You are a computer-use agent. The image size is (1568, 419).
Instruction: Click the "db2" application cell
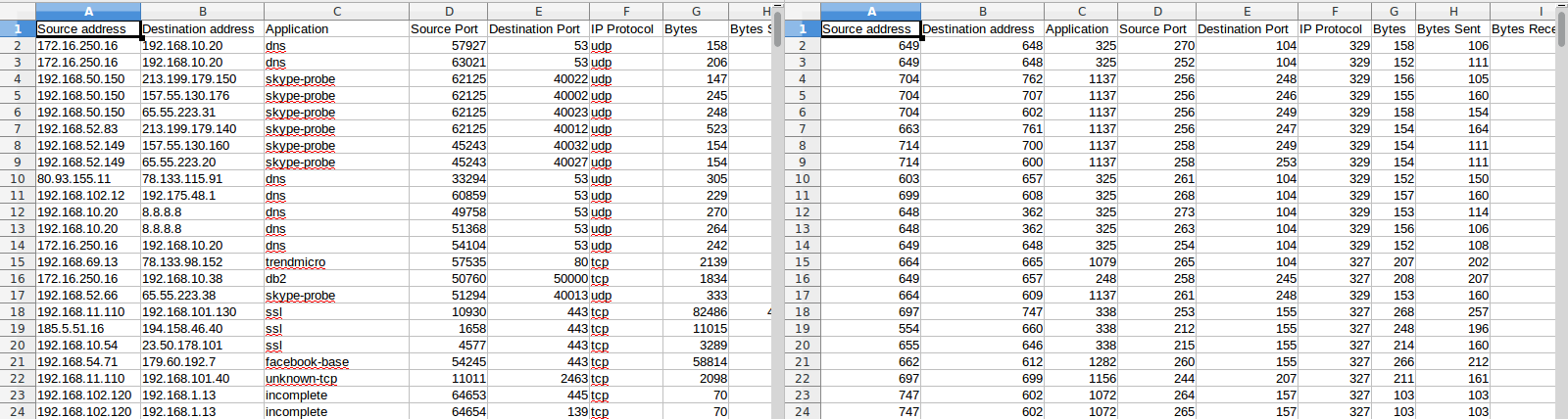click(275, 279)
